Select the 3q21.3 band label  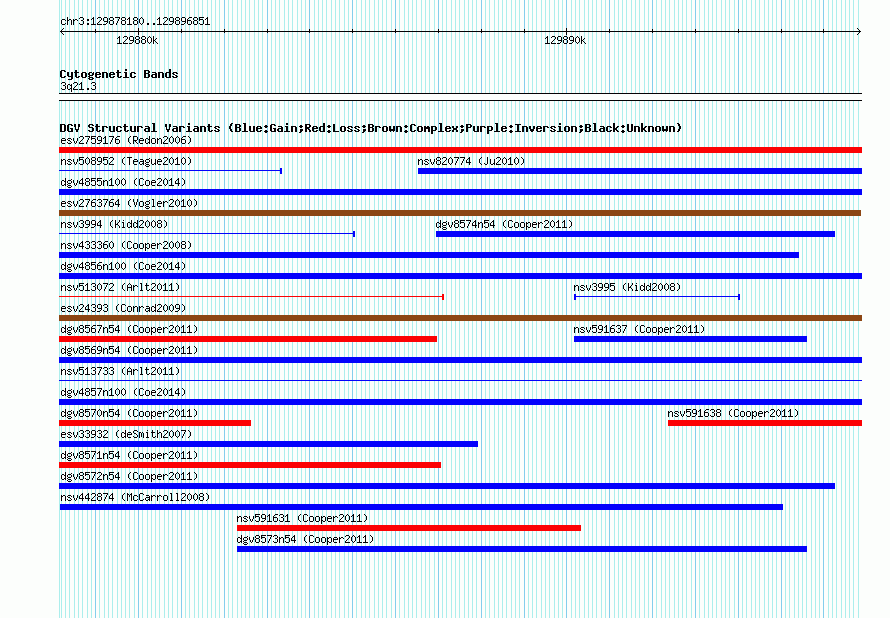pyautogui.click(x=78, y=86)
